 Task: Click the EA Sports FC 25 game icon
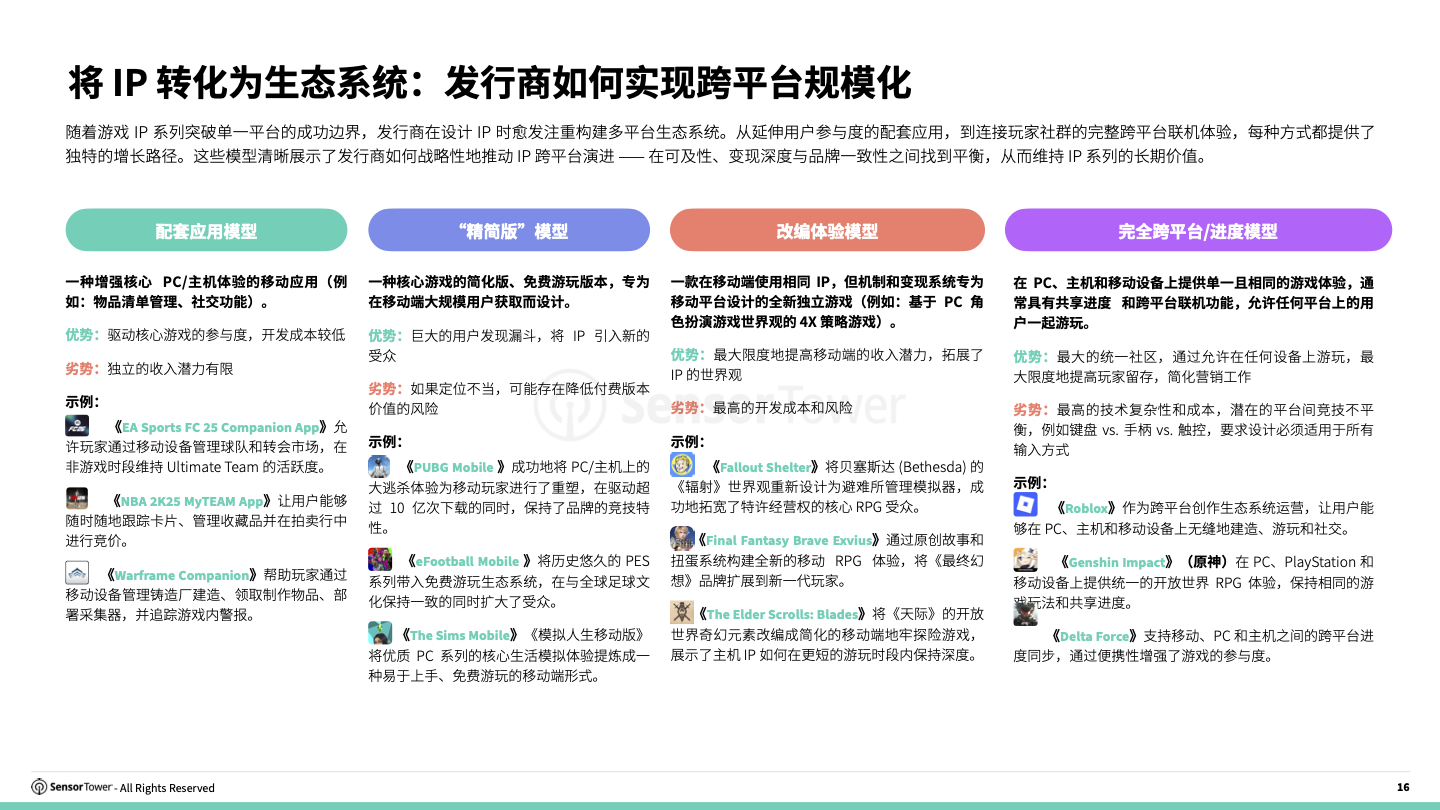pos(78,426)
